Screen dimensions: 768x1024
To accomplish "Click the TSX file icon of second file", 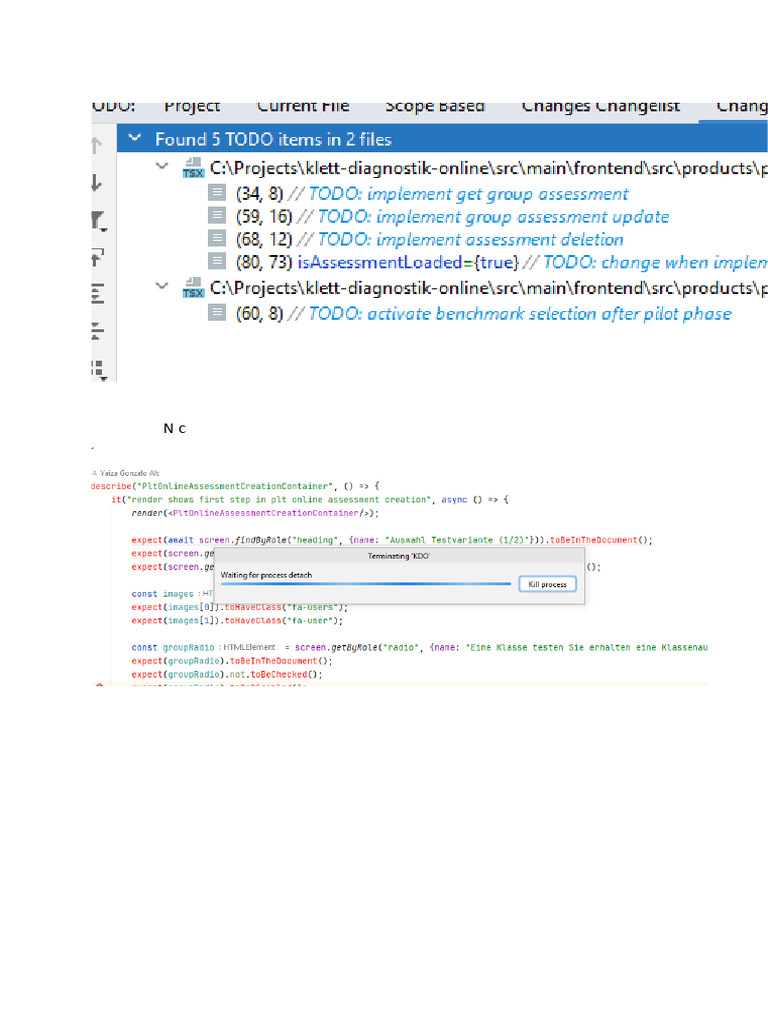I will pos(192,288).
